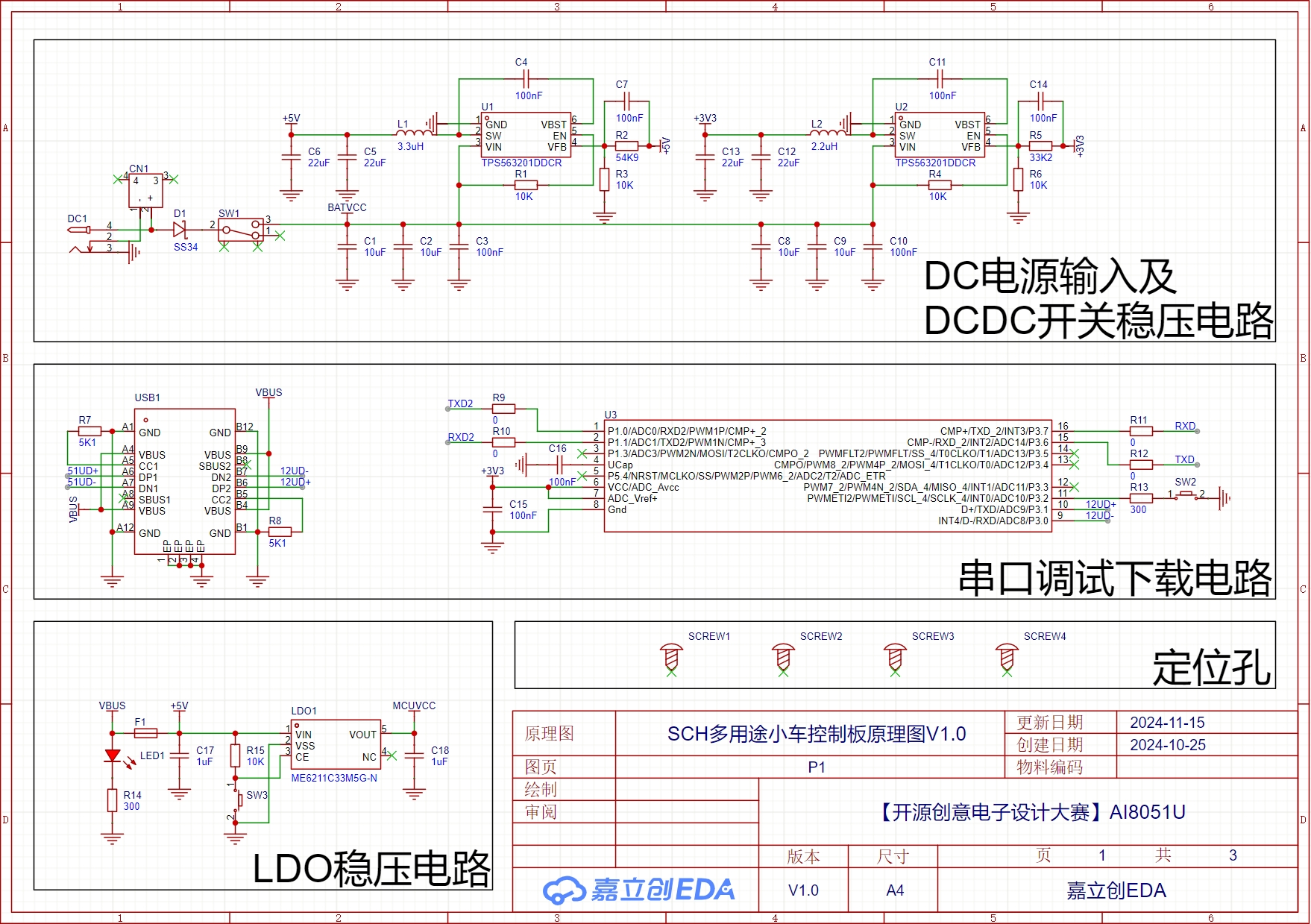Click the creation date 2024-10-25
Screen dimensions: 1311x924
(1167, 745)
